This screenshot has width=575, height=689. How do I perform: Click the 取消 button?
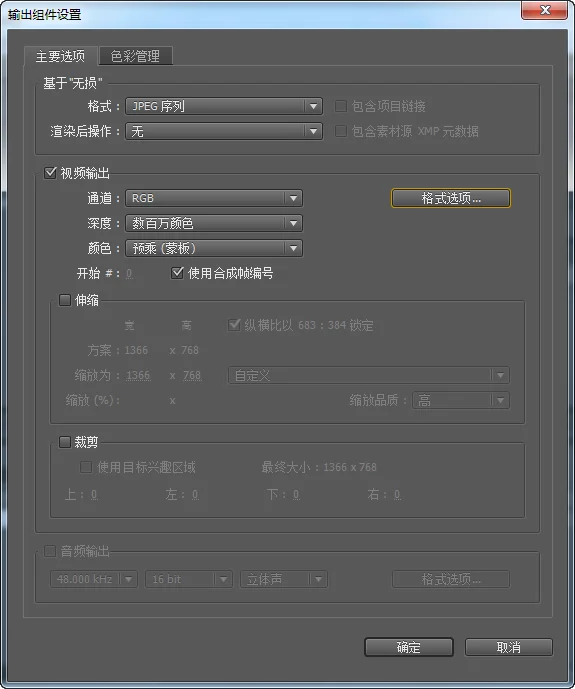click(509, 647)
